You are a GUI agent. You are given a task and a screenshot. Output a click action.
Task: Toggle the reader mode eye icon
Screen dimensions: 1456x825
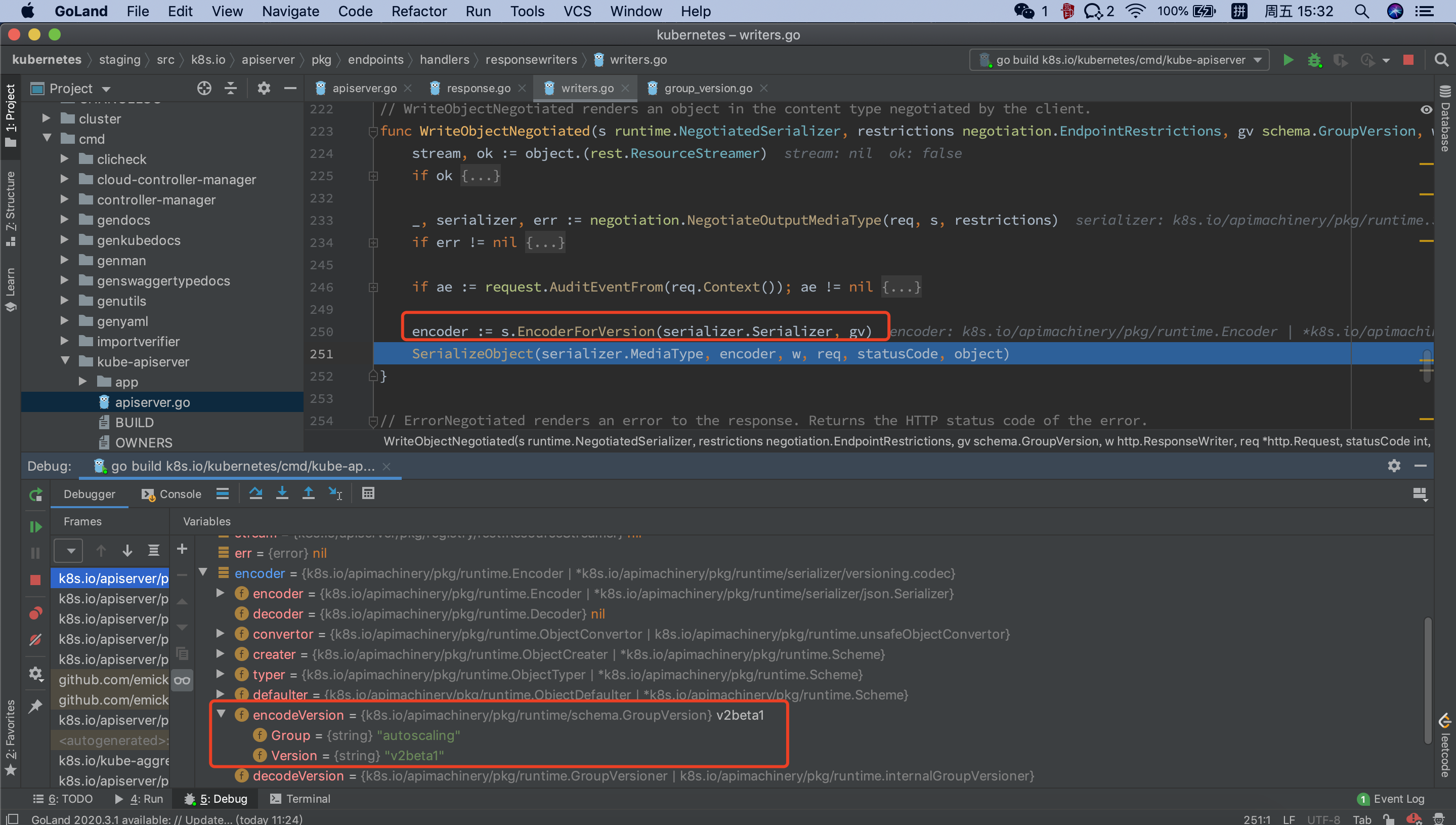(1426, 110)
